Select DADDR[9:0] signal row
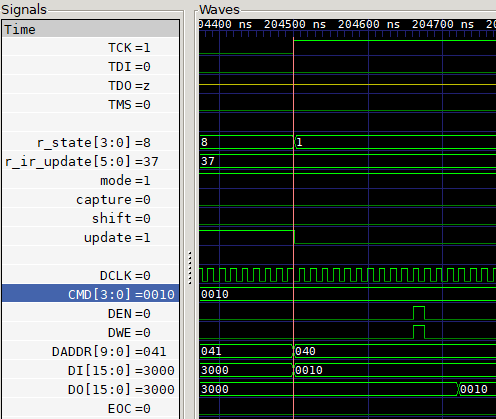The image size is (496, 419). (x=91, y=352)
